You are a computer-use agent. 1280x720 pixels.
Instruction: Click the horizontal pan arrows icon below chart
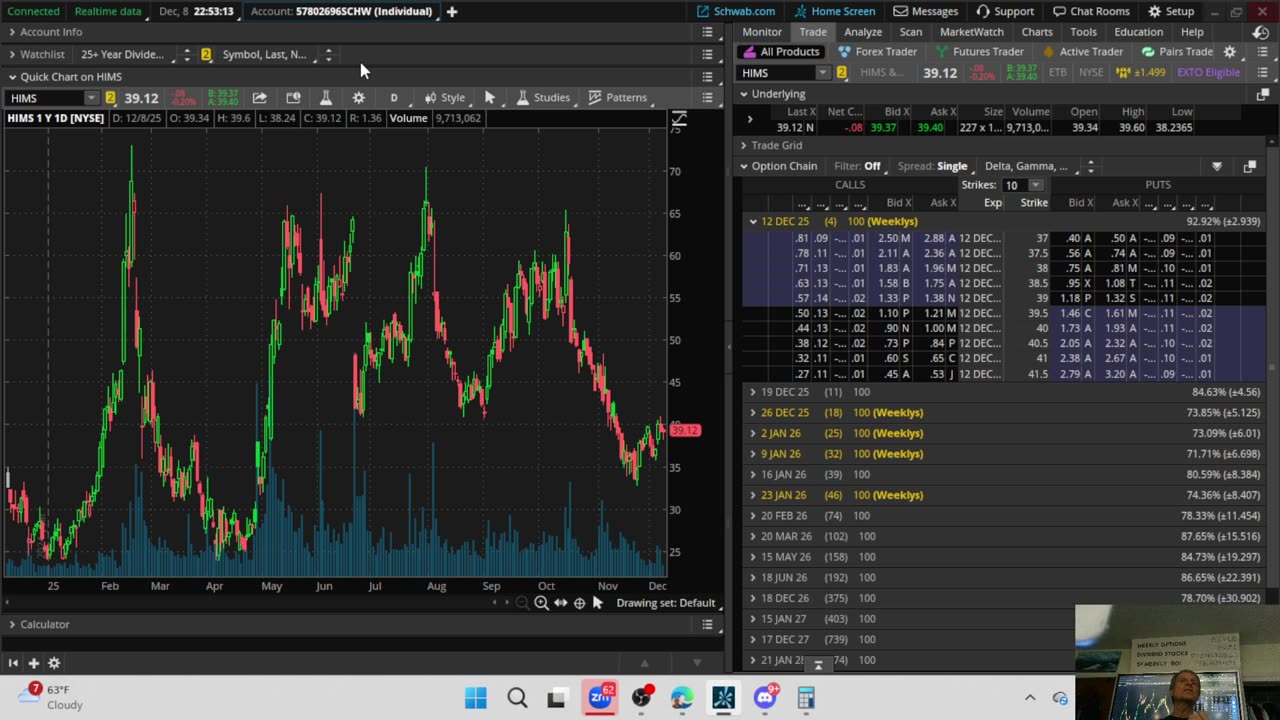[560, 603]
